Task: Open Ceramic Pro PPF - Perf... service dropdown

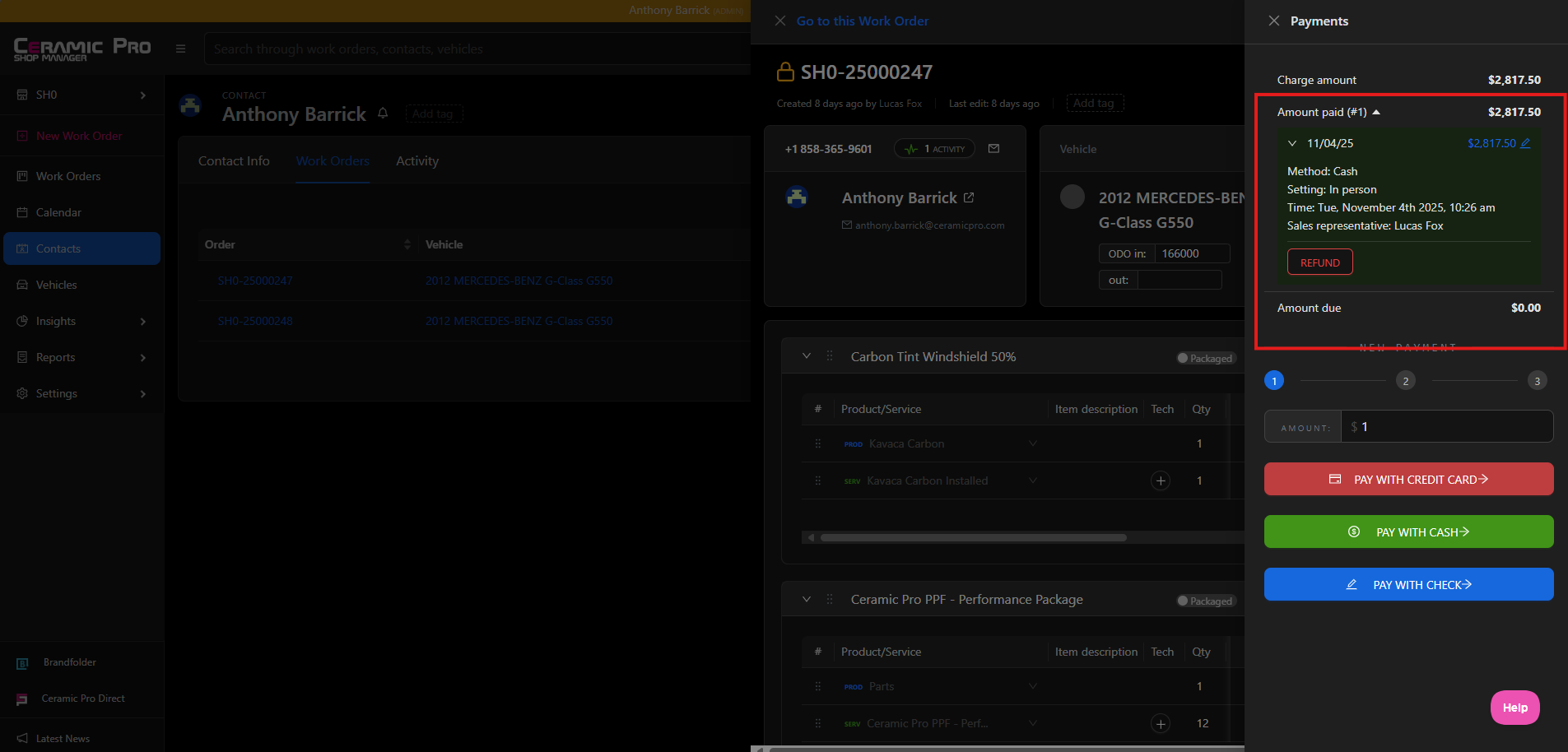Action: [1033, 723]
